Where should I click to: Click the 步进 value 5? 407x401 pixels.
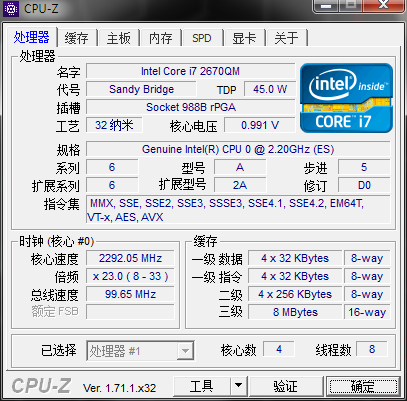364,167
